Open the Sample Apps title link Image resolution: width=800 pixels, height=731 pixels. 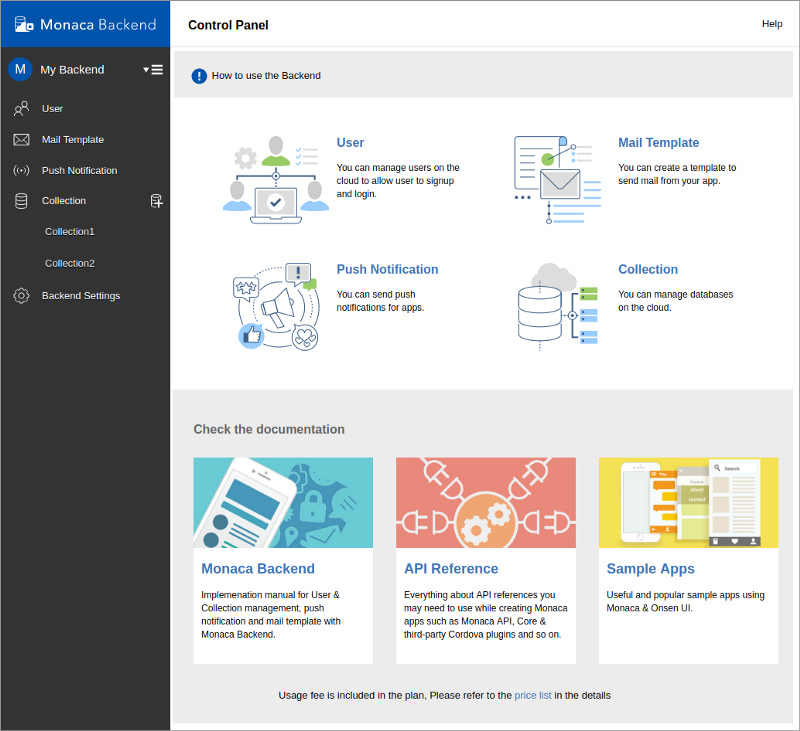click(650, 569)
